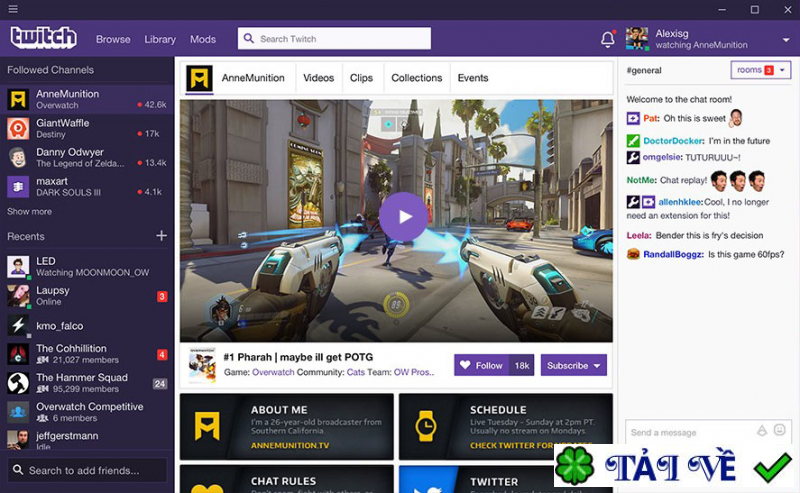Click DoctorDocker's green badge icon
The image size is (800, 493).
[x=633, y=140]
